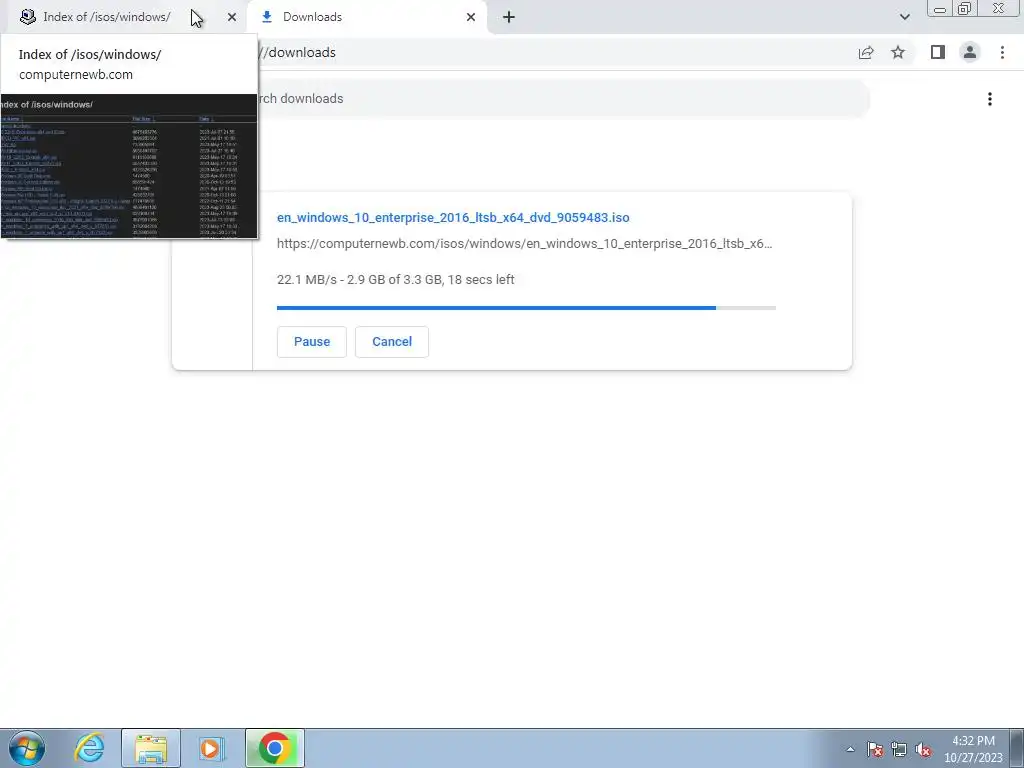Click the computernewb.com source URL
This screenshot has height=768, width=1024.
click(x=524, y=244)
